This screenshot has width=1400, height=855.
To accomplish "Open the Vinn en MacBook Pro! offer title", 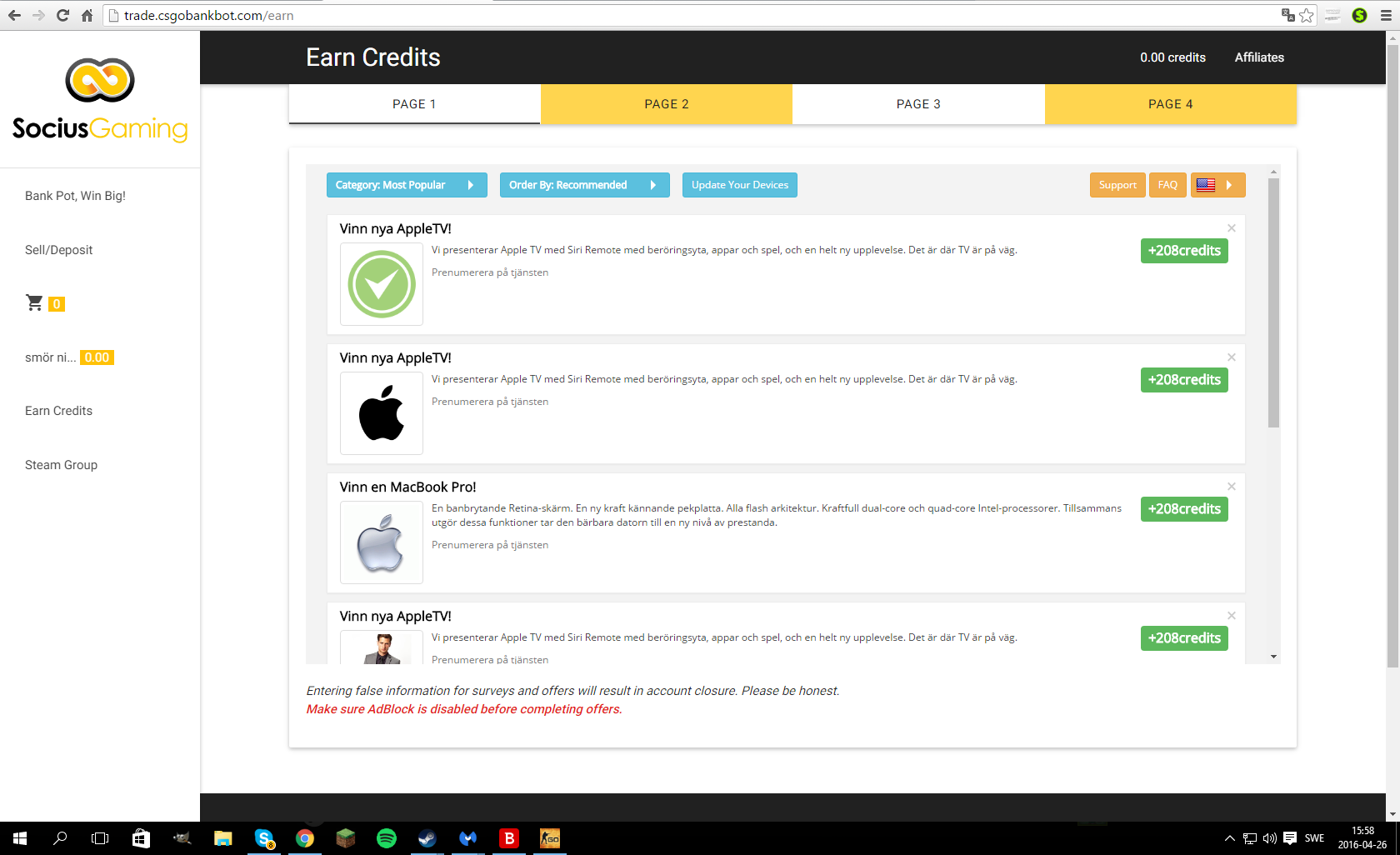I will coord(408,487).
